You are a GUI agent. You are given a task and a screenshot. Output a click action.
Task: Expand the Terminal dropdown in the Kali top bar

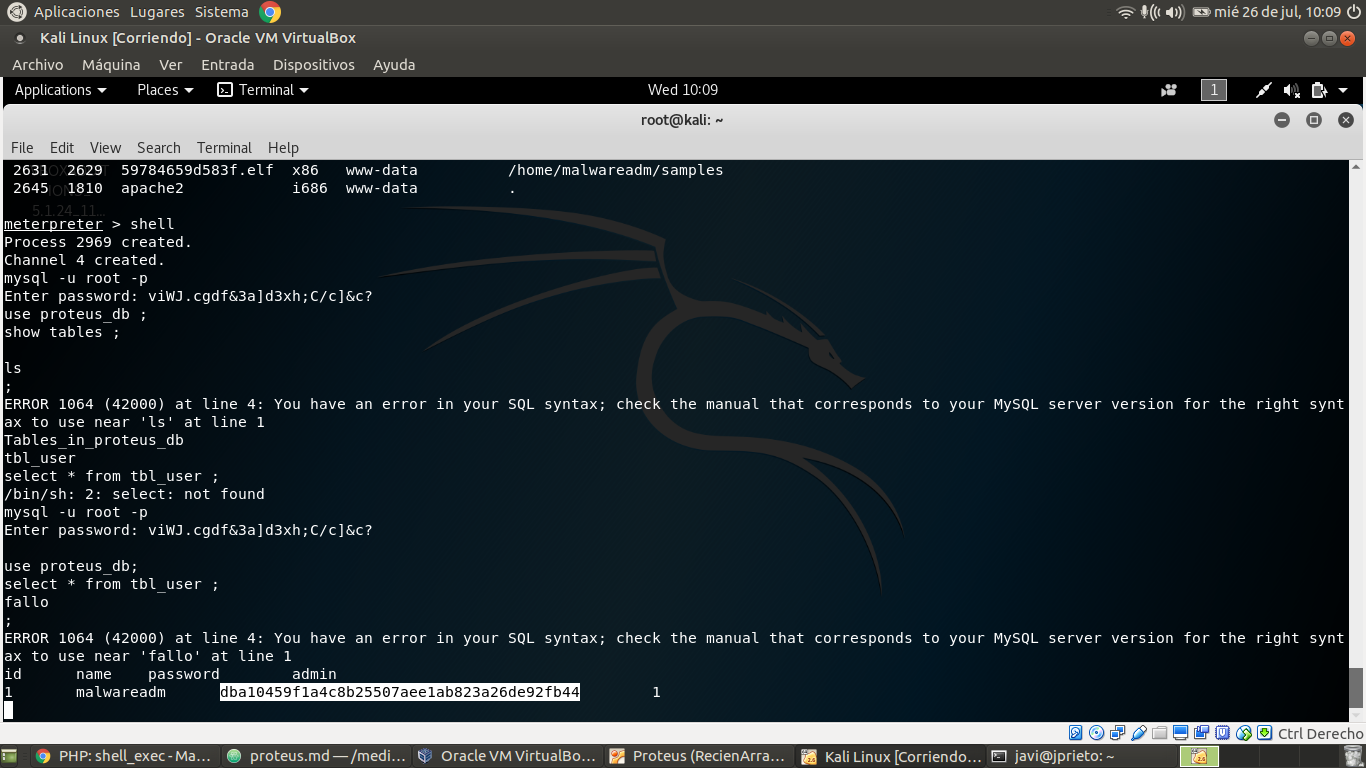coord(263,90)
